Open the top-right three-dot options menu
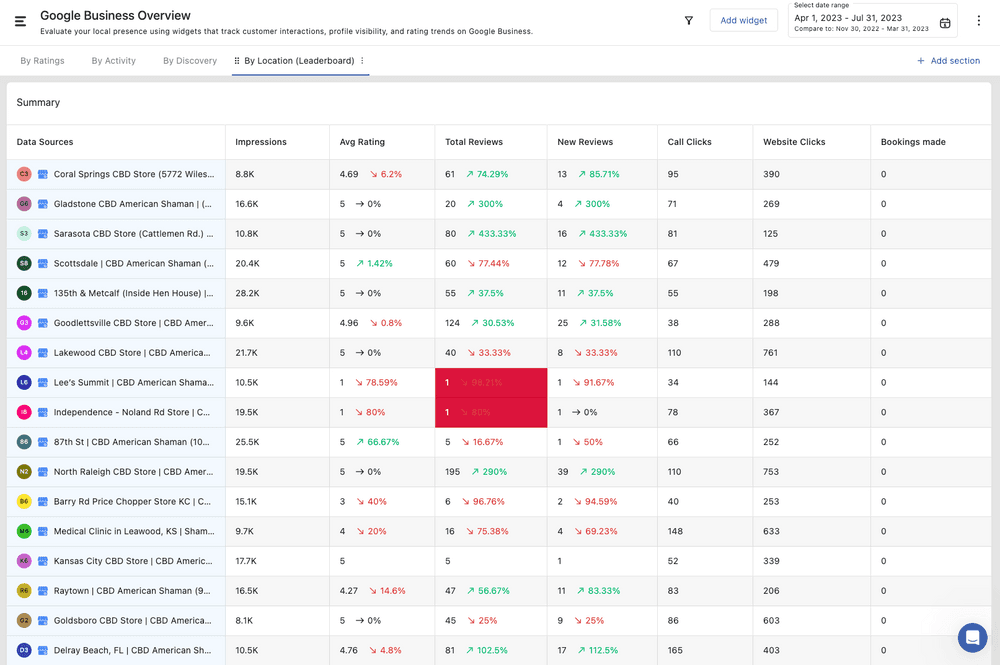This screenshot has height=665, width=1000. coord(979,20)
